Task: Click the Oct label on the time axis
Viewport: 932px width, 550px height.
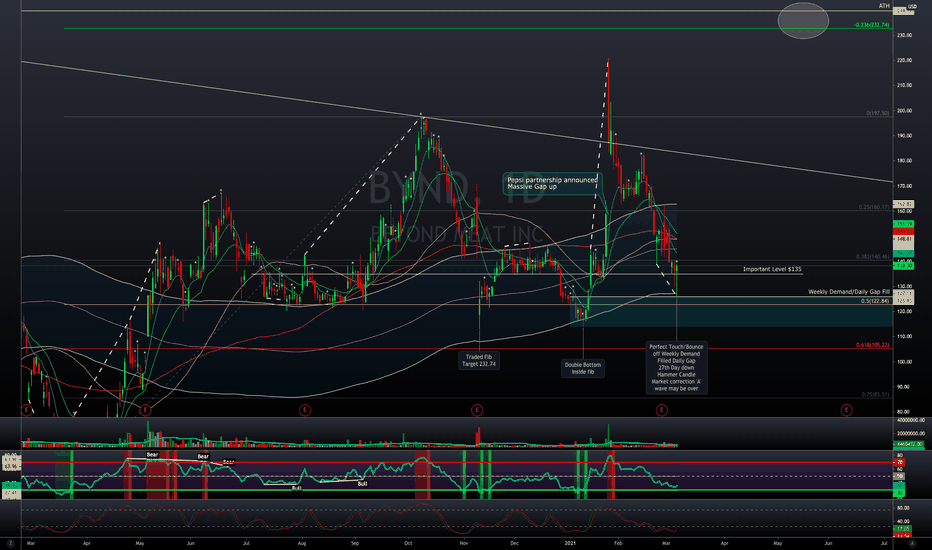Action: pyautogui.click(x=408, y=543)
